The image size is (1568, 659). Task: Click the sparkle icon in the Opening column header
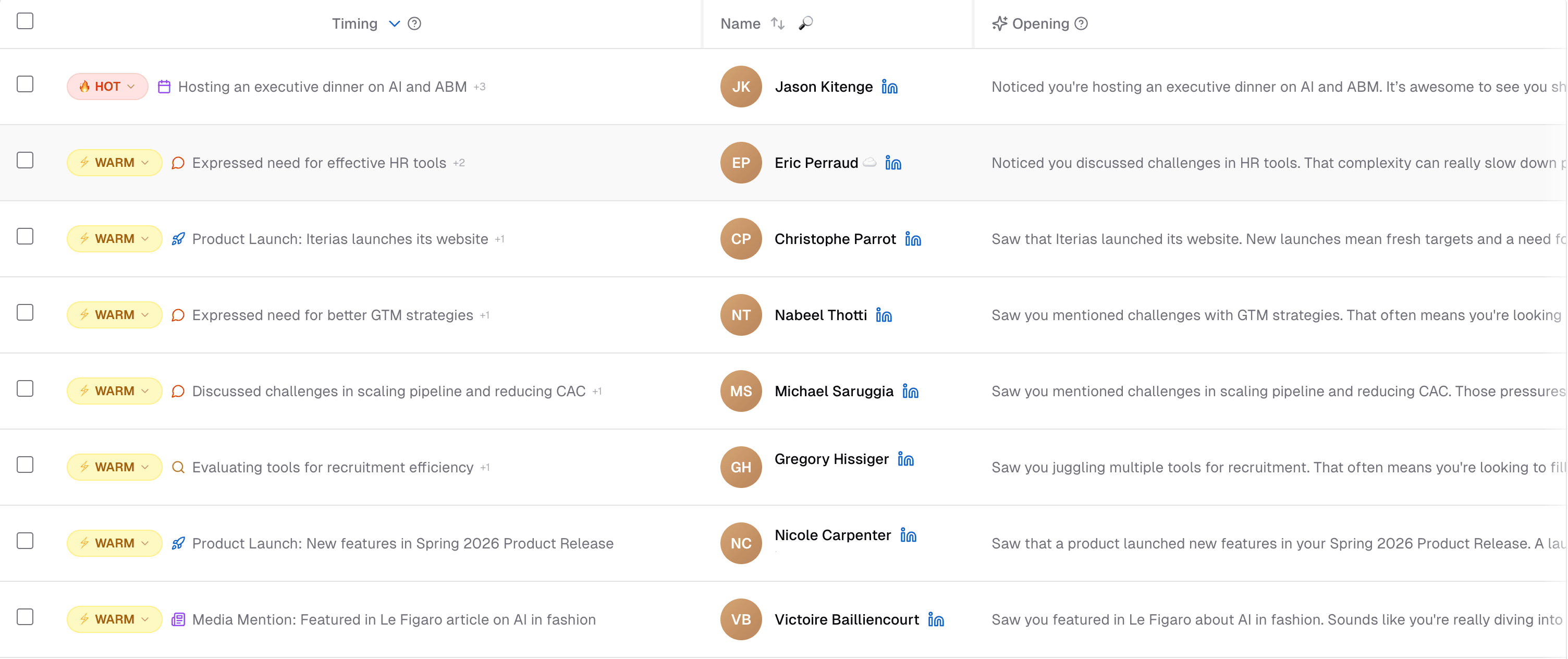pyautogui.click(x=999, y=23)
